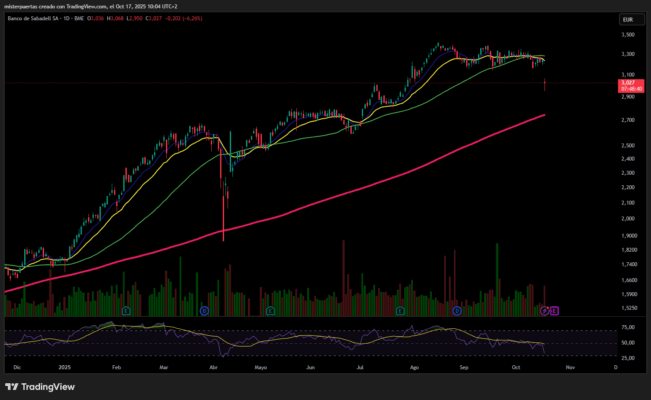Screen dimensions: 651x400
Task: Click the Feb label on the time axis
Action: [117, 368]
